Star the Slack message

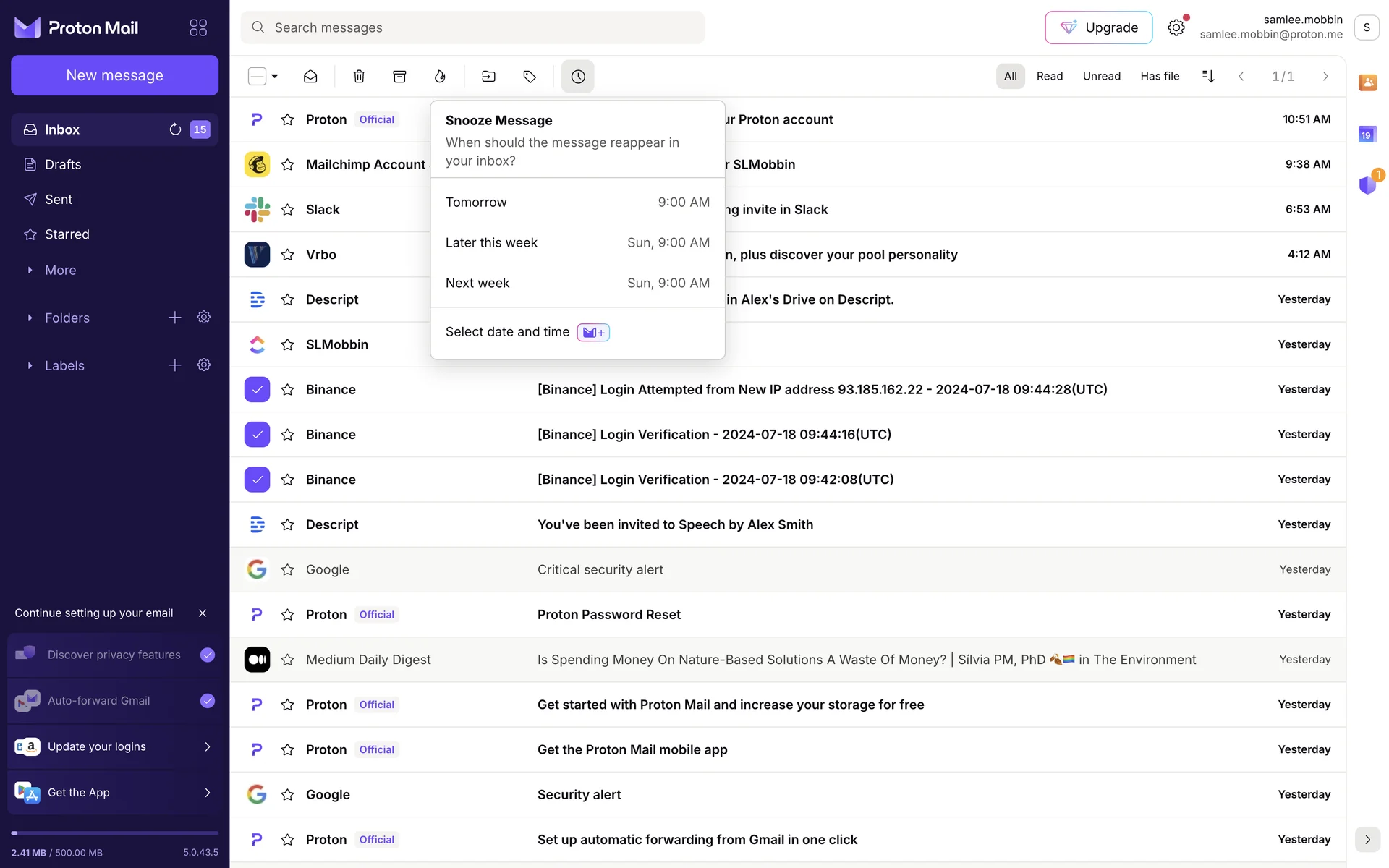coord(287,210)
